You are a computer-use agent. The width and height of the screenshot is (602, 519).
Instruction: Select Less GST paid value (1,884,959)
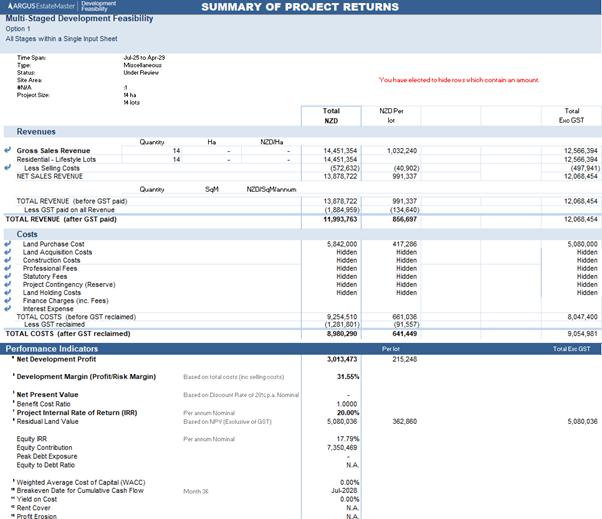(x=342, y=210)
